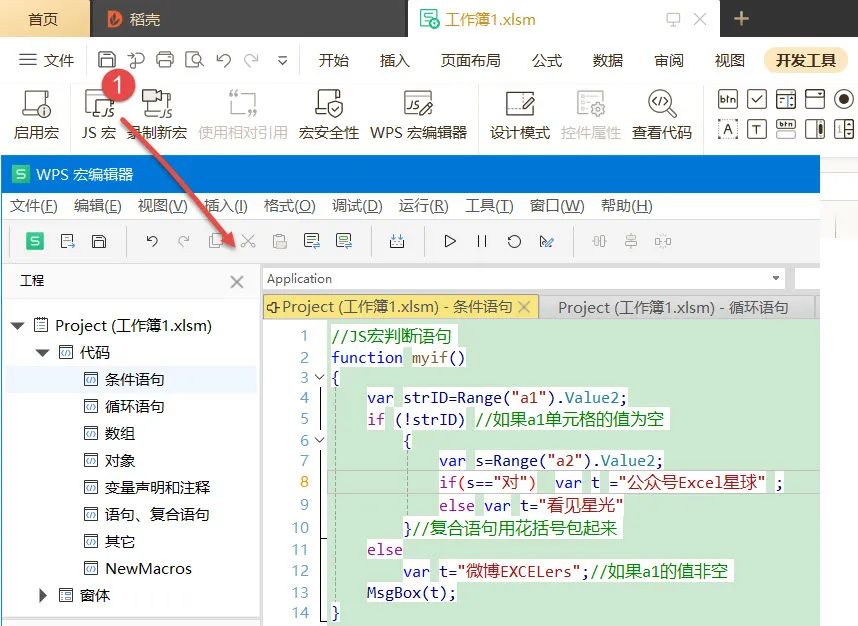Viewport: 858px width, 626px height.
Task: Click the save icon in macro editor toolbar
Action: tap(99, 241)
